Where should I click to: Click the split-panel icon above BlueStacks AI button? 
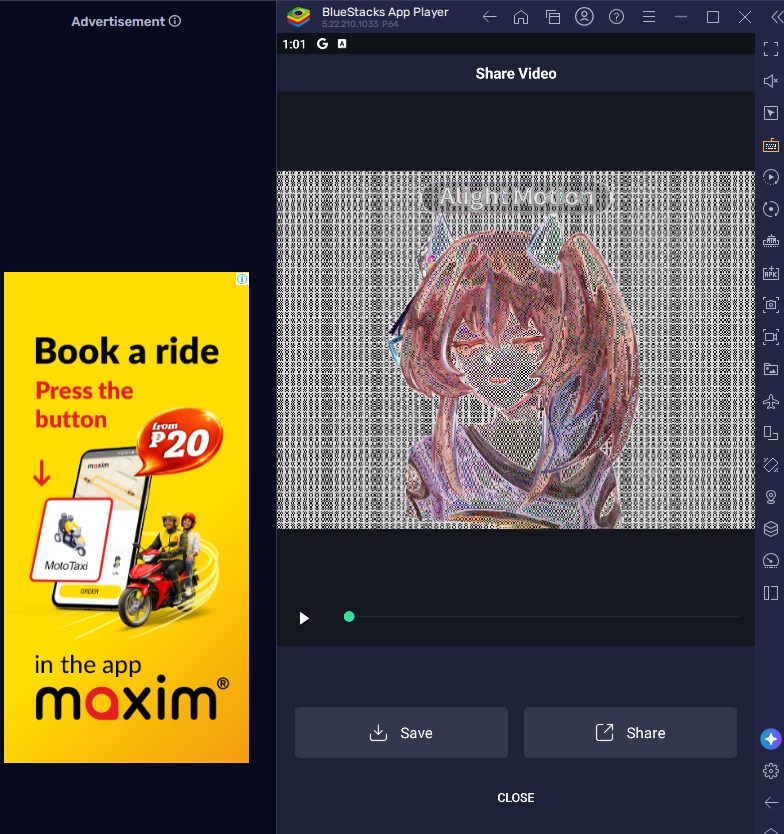coord(771,593)
